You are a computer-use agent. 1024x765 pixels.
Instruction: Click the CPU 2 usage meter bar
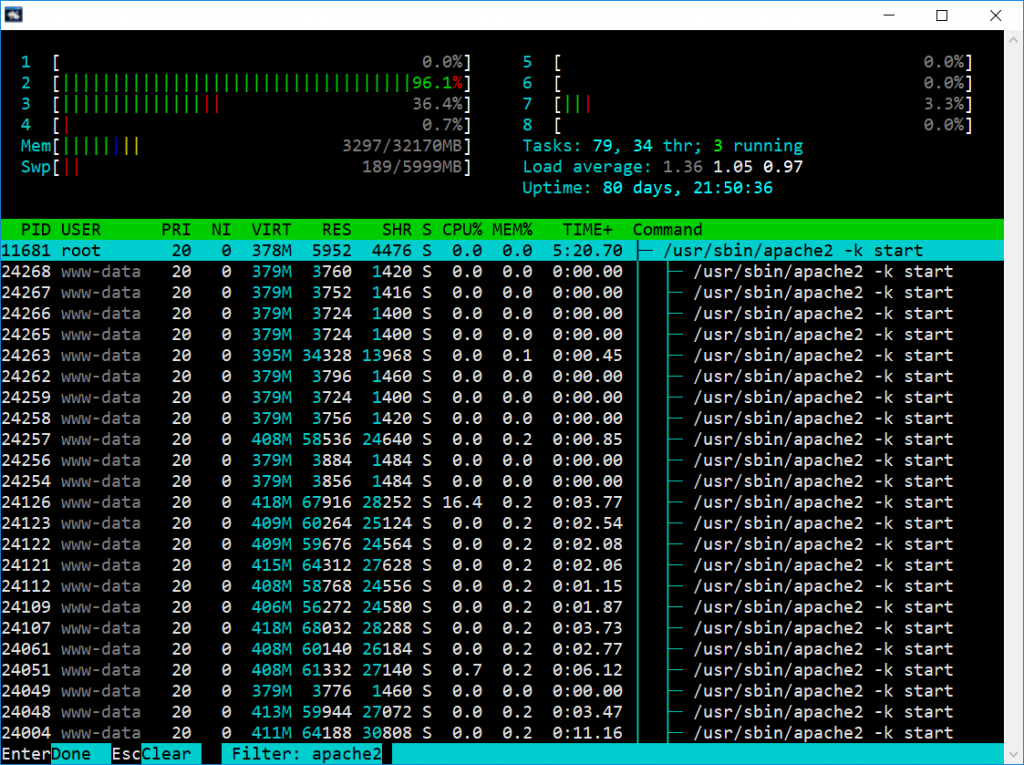[262, 83]
